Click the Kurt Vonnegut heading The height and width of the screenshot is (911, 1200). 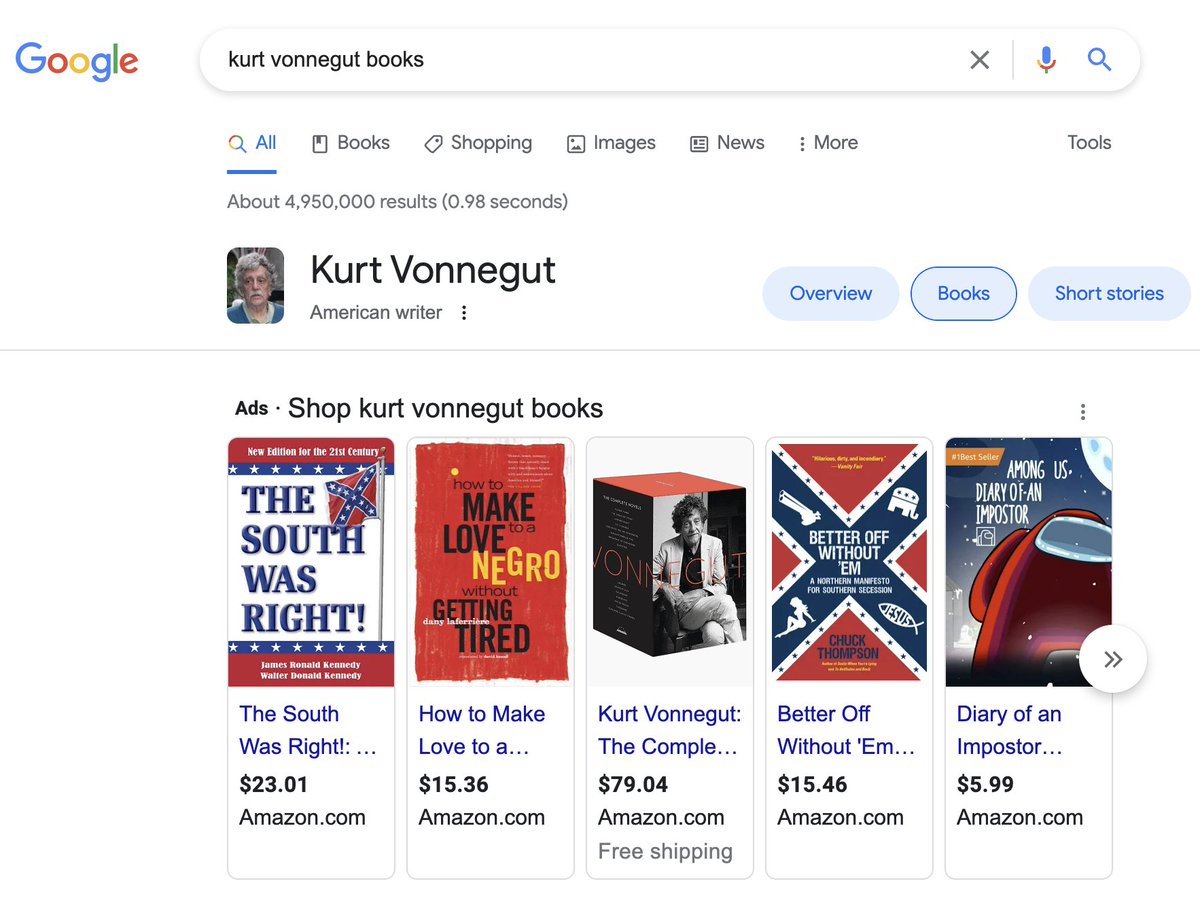[433, 270]
